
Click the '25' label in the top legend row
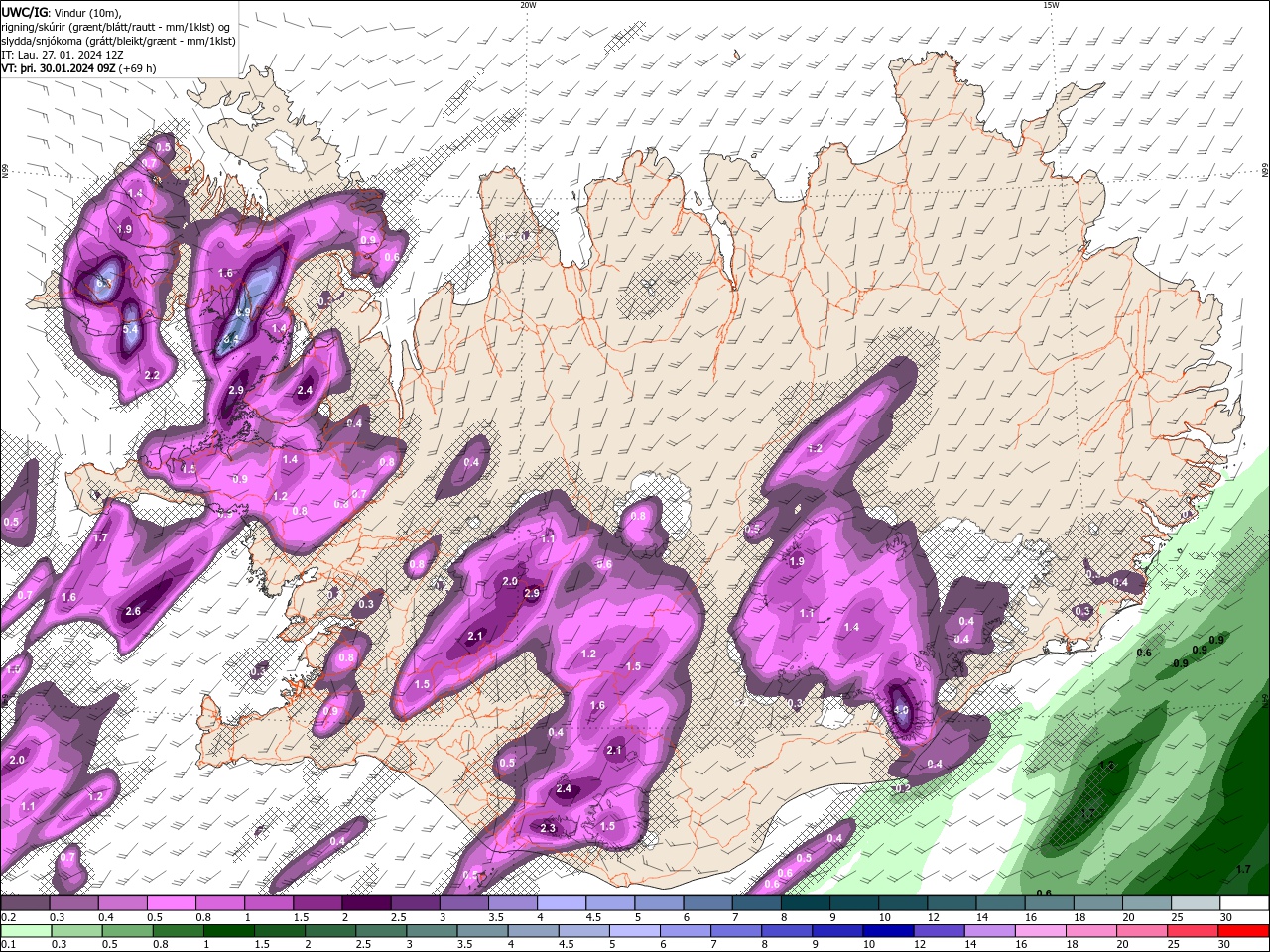click(1178, 917)
